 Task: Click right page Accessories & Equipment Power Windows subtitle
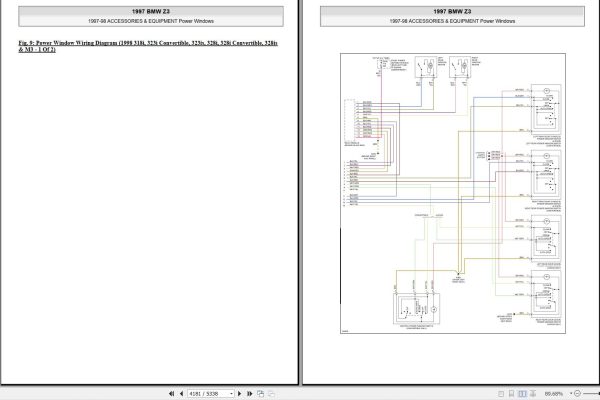452,21
